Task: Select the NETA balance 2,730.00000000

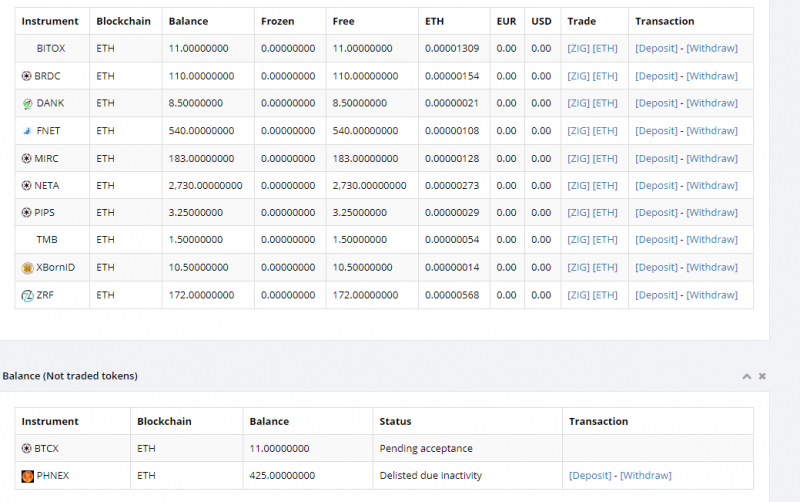Action: (x=206, y=186)
